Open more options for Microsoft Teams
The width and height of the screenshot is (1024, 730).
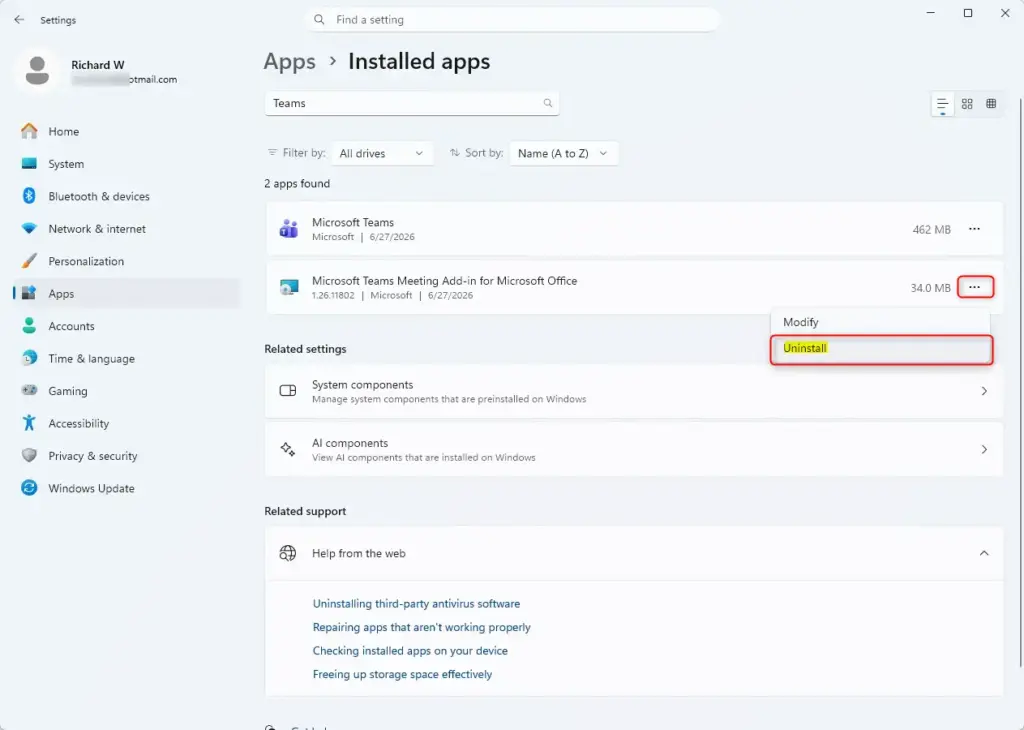click(x=974, y=229)
